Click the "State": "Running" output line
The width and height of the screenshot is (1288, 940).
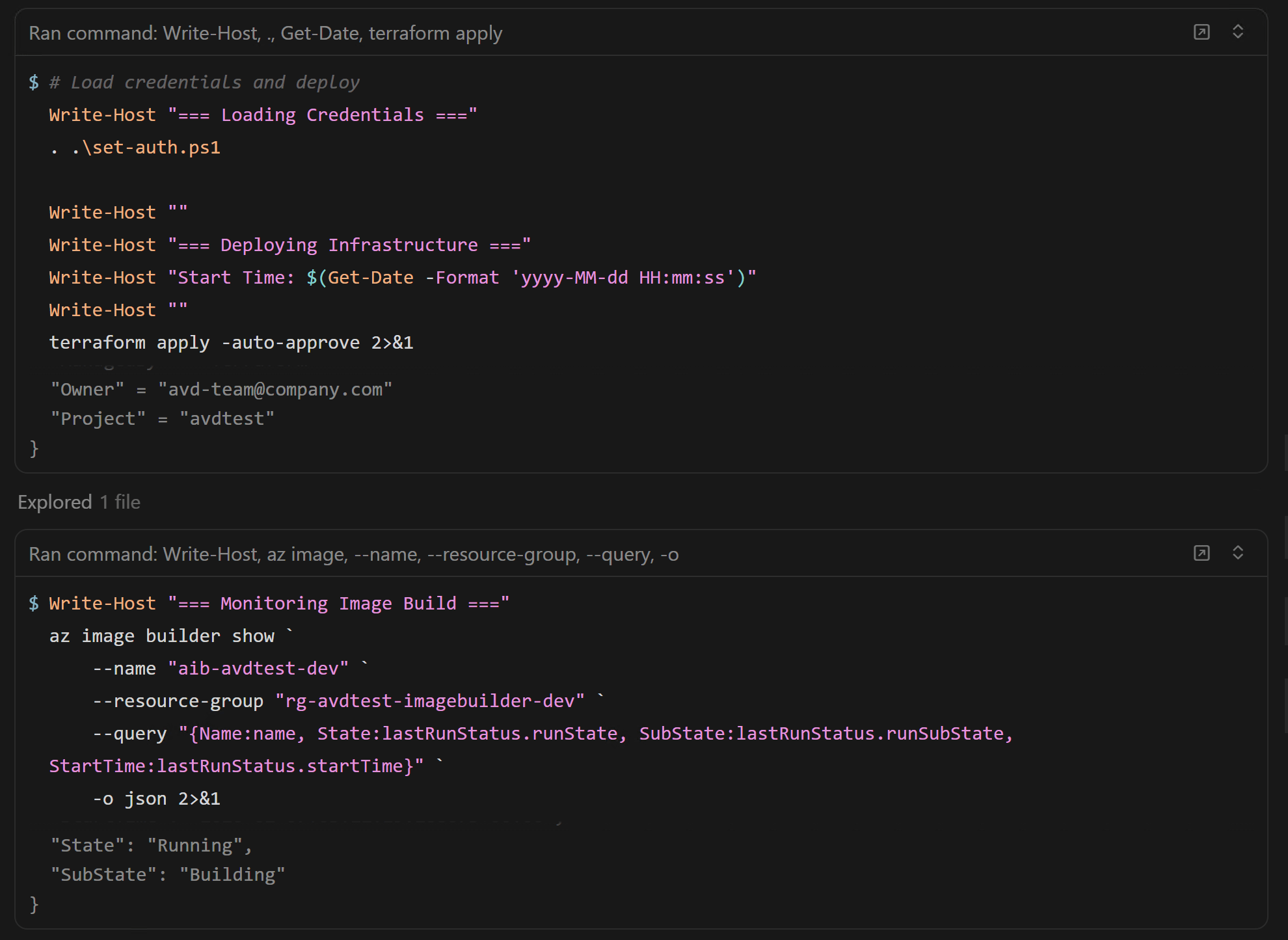(x=151, y=846)
